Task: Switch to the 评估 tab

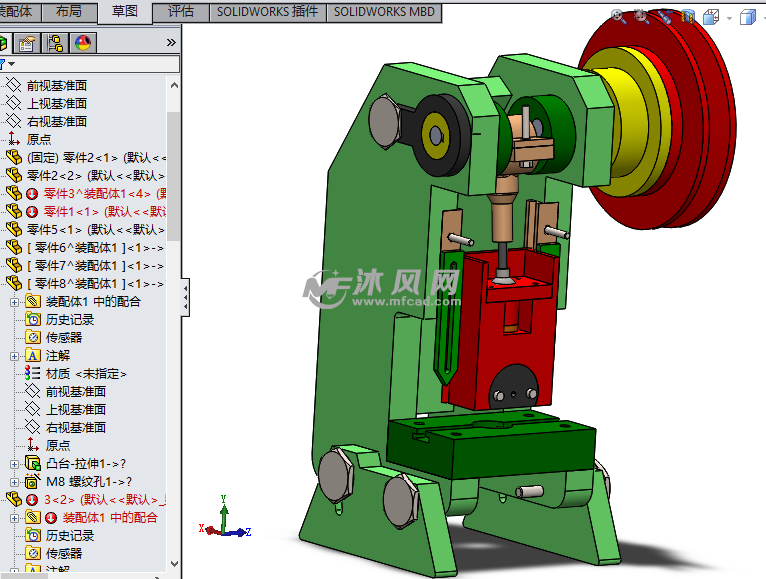Action: (x=181, y=11)
